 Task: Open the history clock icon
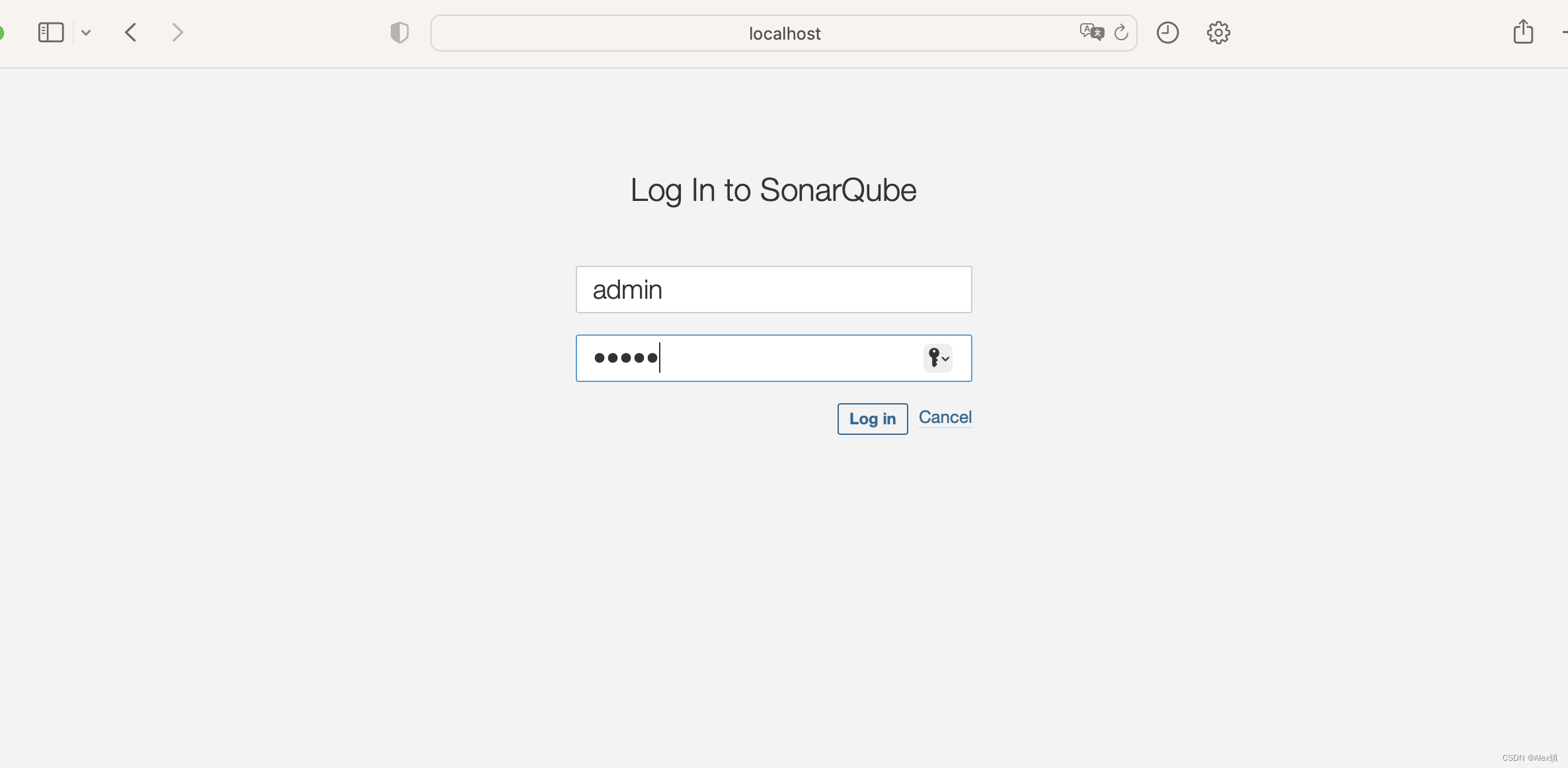[1167, 32]
